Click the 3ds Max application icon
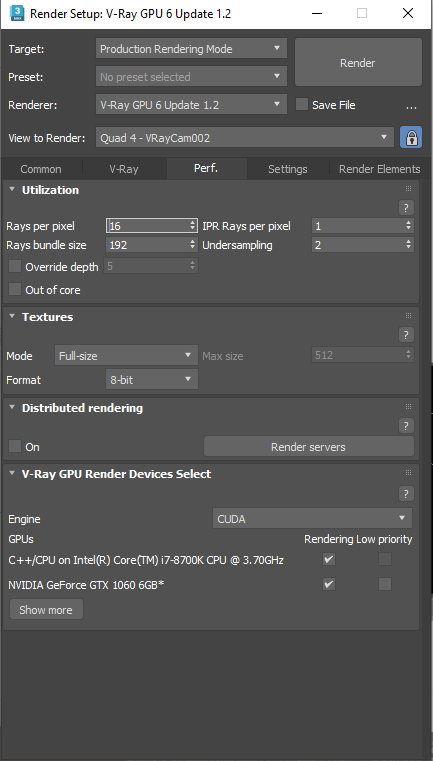Image resolution: width=433 pixels, height=761 pixels. (17, 13)
